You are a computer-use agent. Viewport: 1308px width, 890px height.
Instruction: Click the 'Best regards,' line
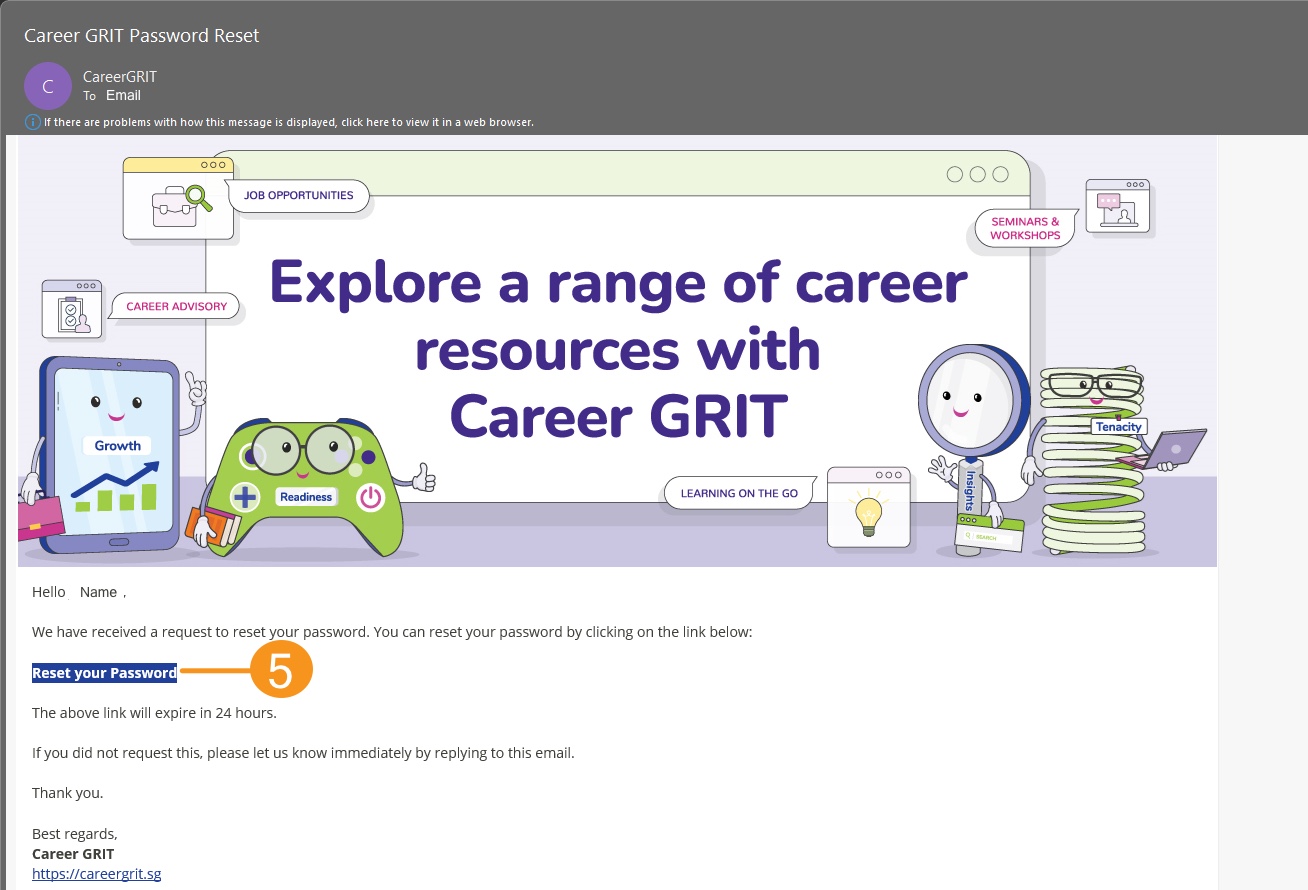click(x=75, y=834)
